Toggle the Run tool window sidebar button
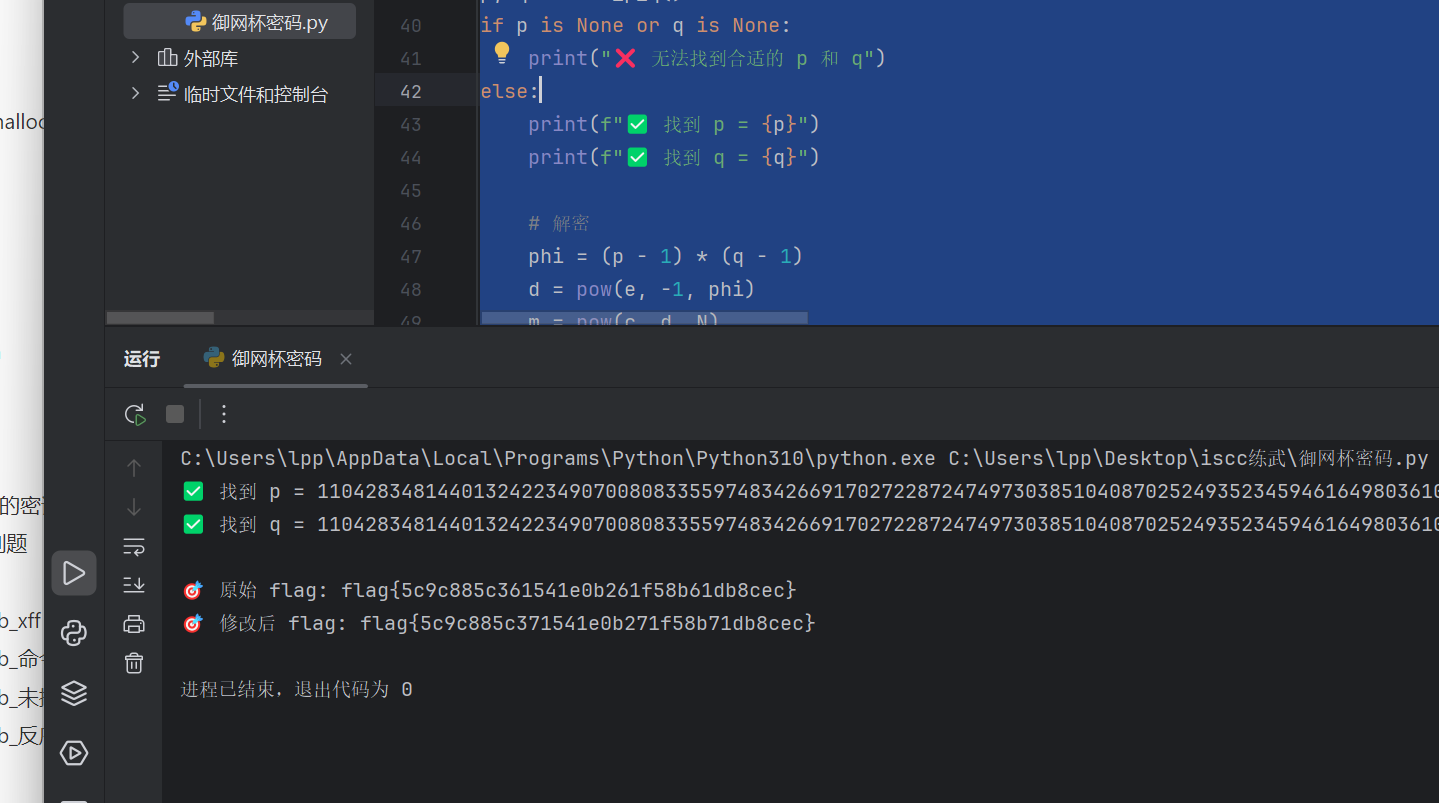Image resolution: width=1439 pixels, height=803 pixels. [x=74, y=573]
